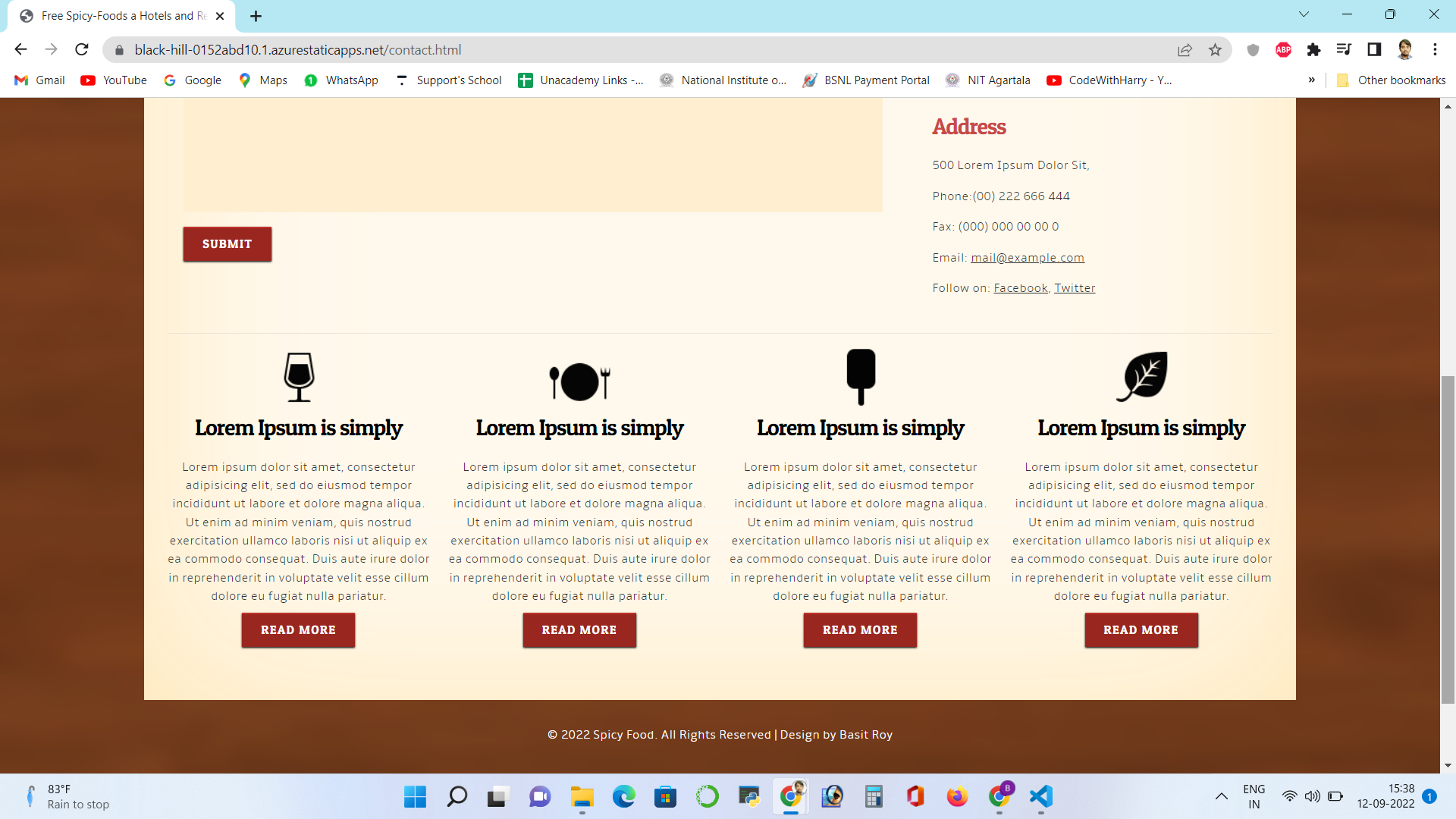Open the AdBlock Plus extension icon

1283,50
